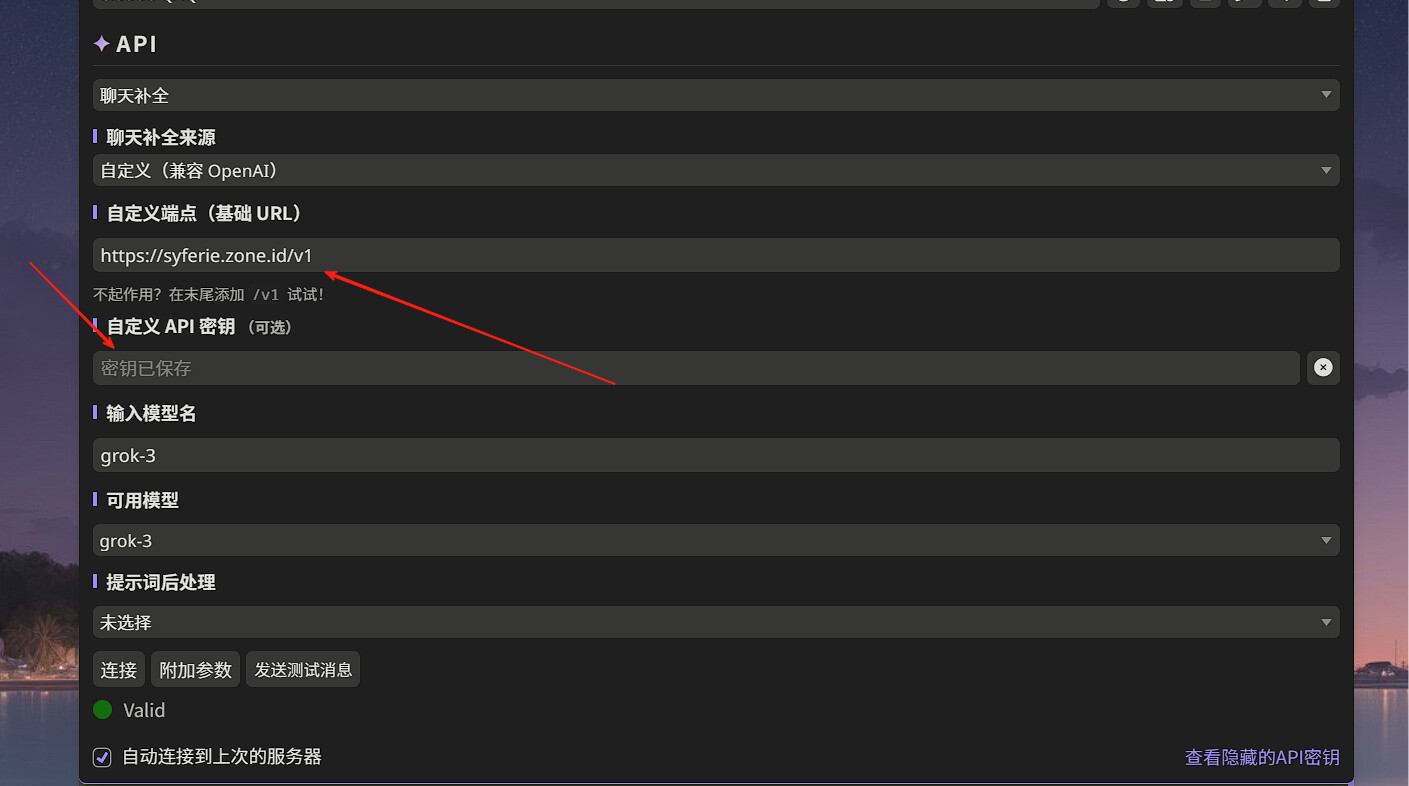The image size is (1409, 786).
Task: Click the 提示词后处理 section label
Action: 160,582
